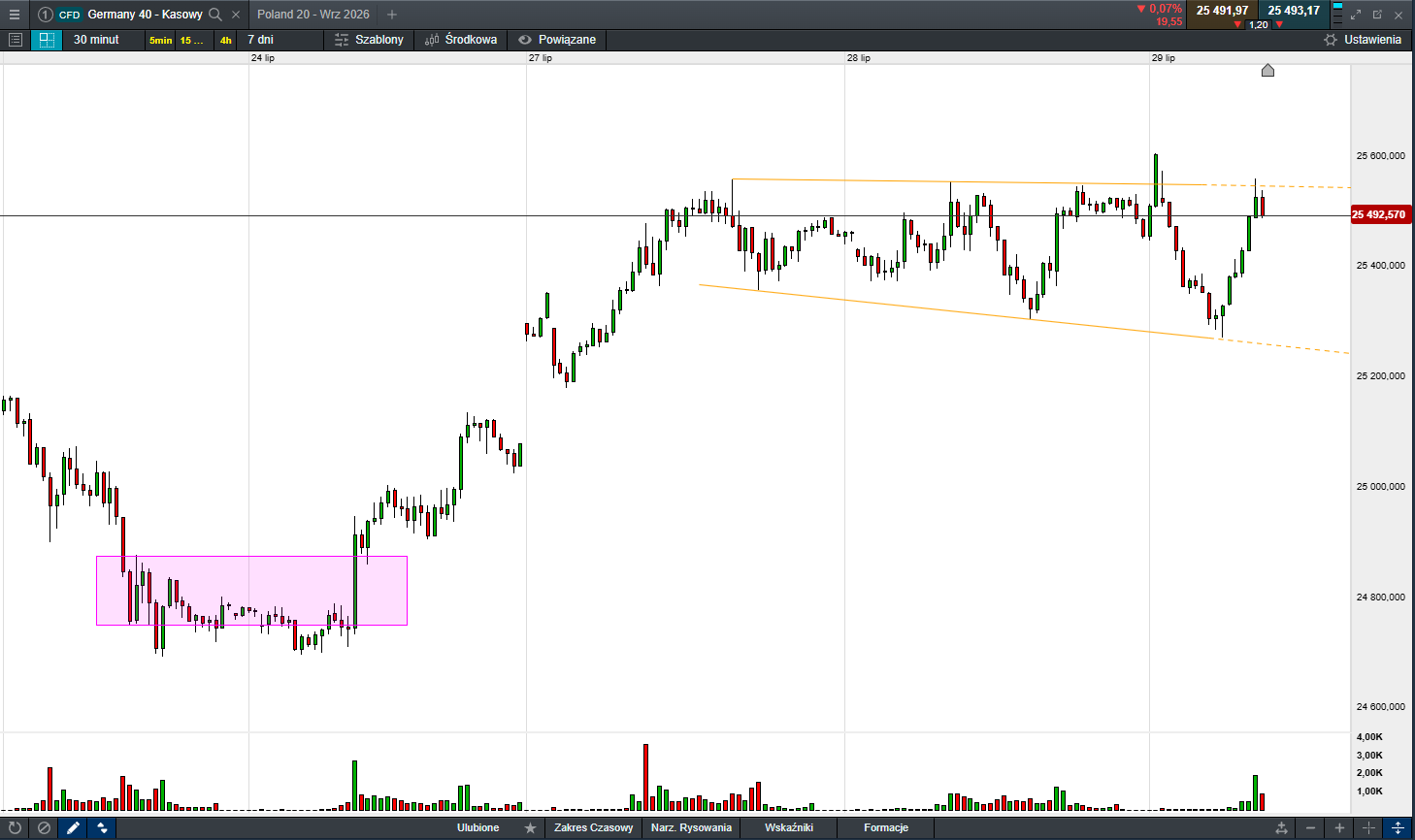Add a new chart tab
This screenshot has height=840, width=1415.
click(x=392, y=15)
